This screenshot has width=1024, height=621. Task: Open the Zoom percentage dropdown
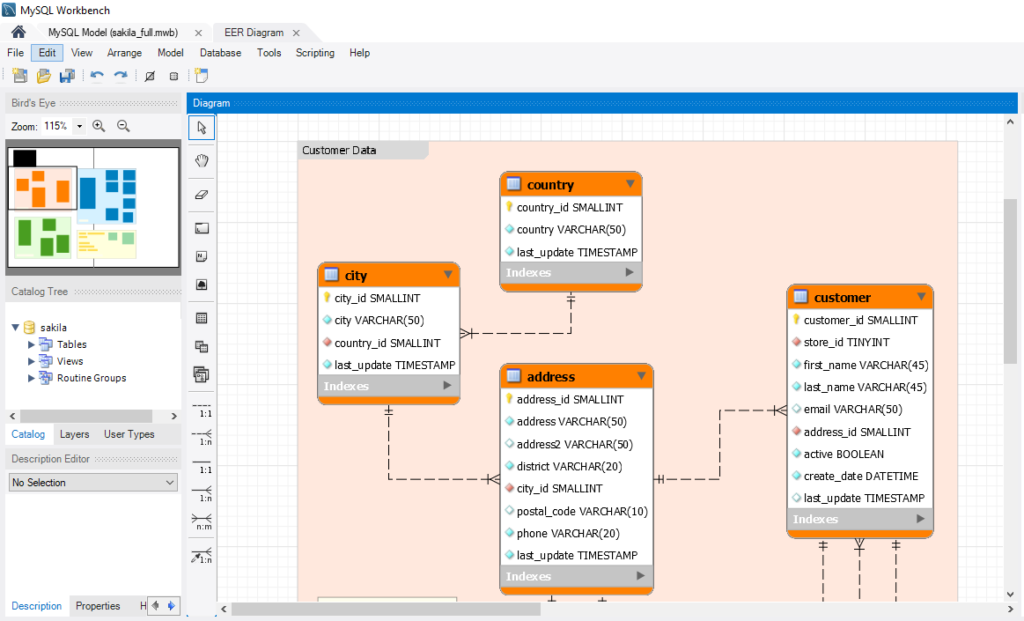pos(79,127)
